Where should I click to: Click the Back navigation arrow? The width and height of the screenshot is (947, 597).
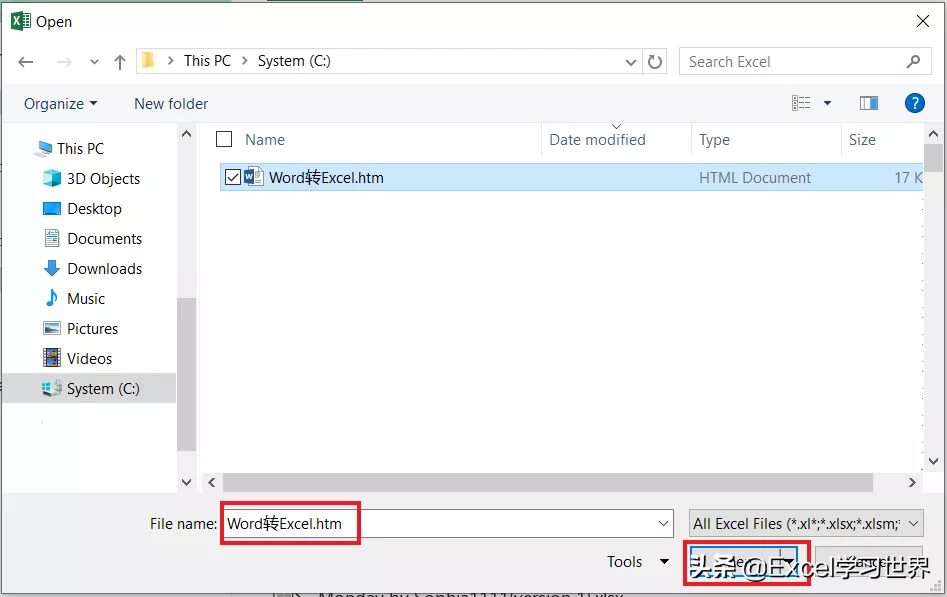[25, 62]
